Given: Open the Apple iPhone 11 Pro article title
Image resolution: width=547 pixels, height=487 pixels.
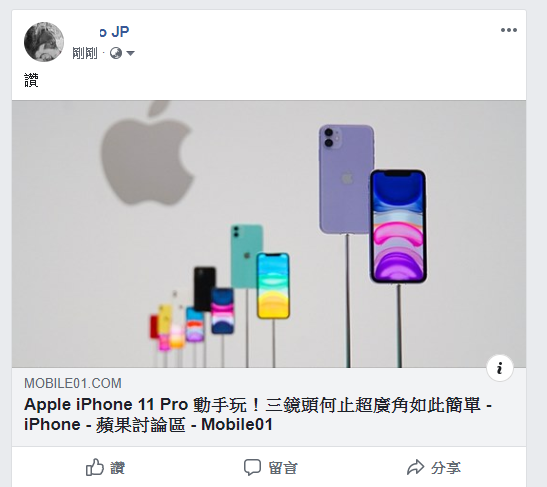Looking at the screenshot, I should click(258, 414).
